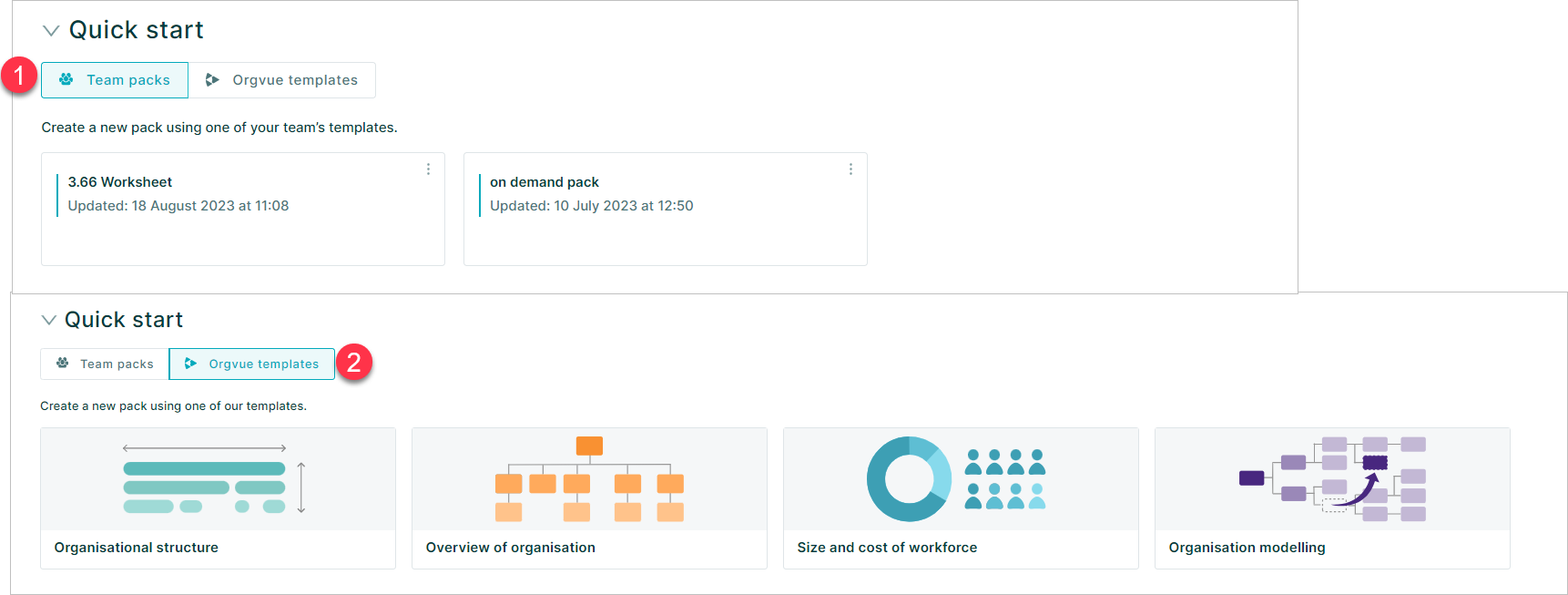Click the people icon on highlighted Team packs
The image size is (1568, 595).
coord(66,79)
